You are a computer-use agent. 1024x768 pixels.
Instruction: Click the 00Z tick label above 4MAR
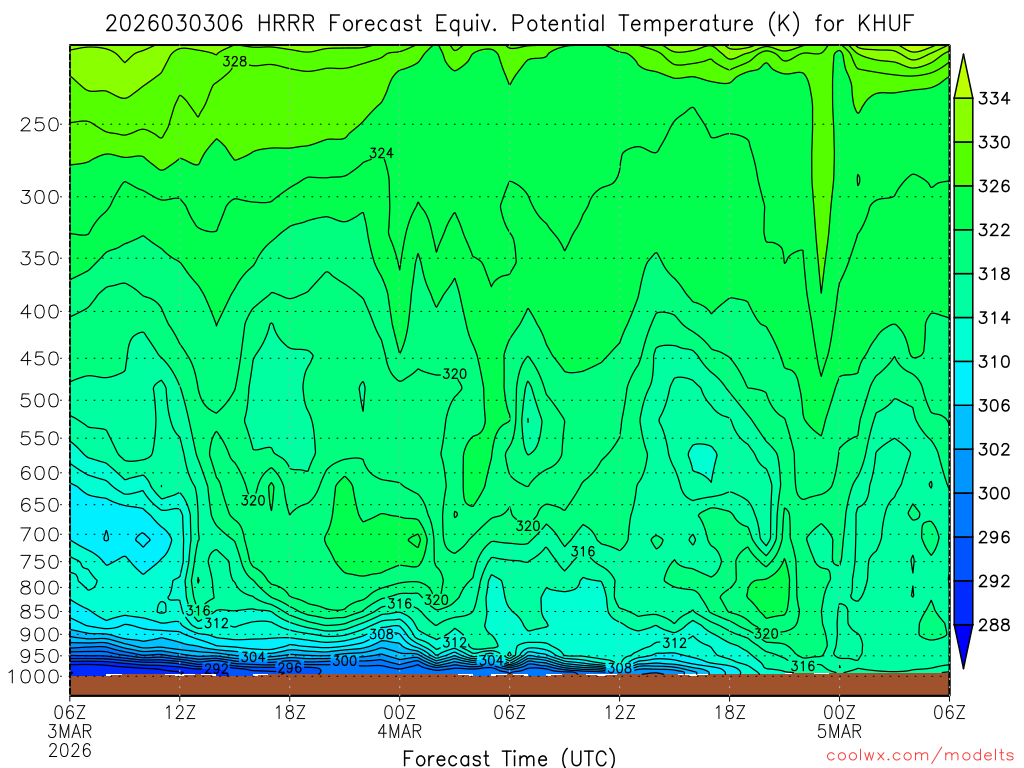coord(400,712)
